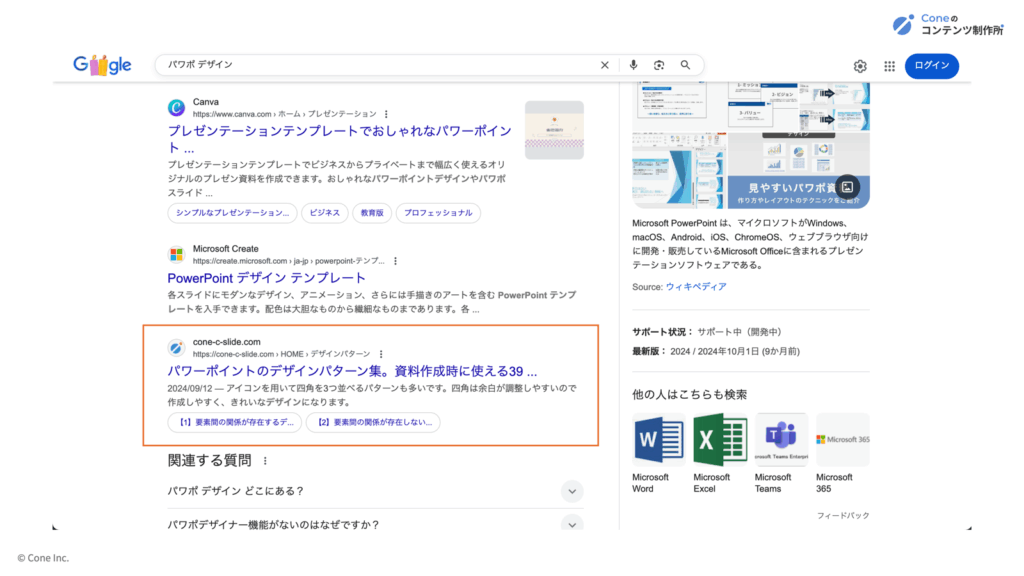This screenshot has height=576, width=1024.
Task: Click the Canva result URL breadcrumb
Action: tap(285, 114)
